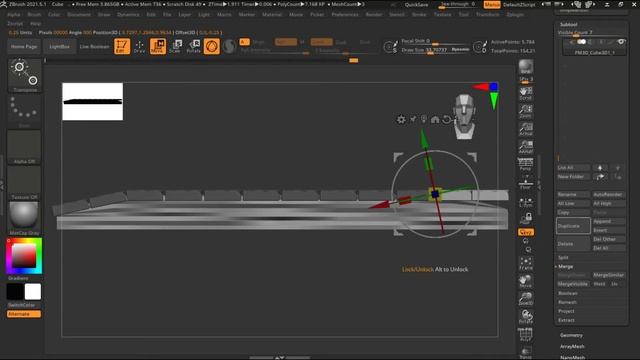640x360 pixels.
Task: Open LightBox
Action: (59, 47)
